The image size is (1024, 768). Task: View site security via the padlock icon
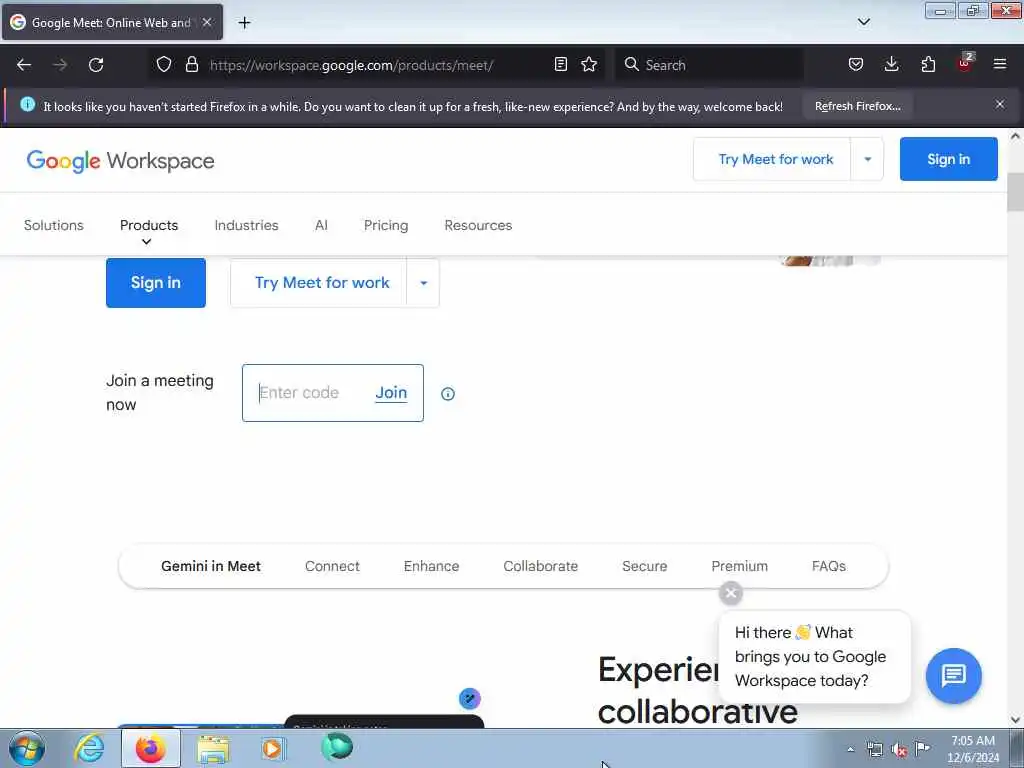pyautogui.click(x=191, y=64)
